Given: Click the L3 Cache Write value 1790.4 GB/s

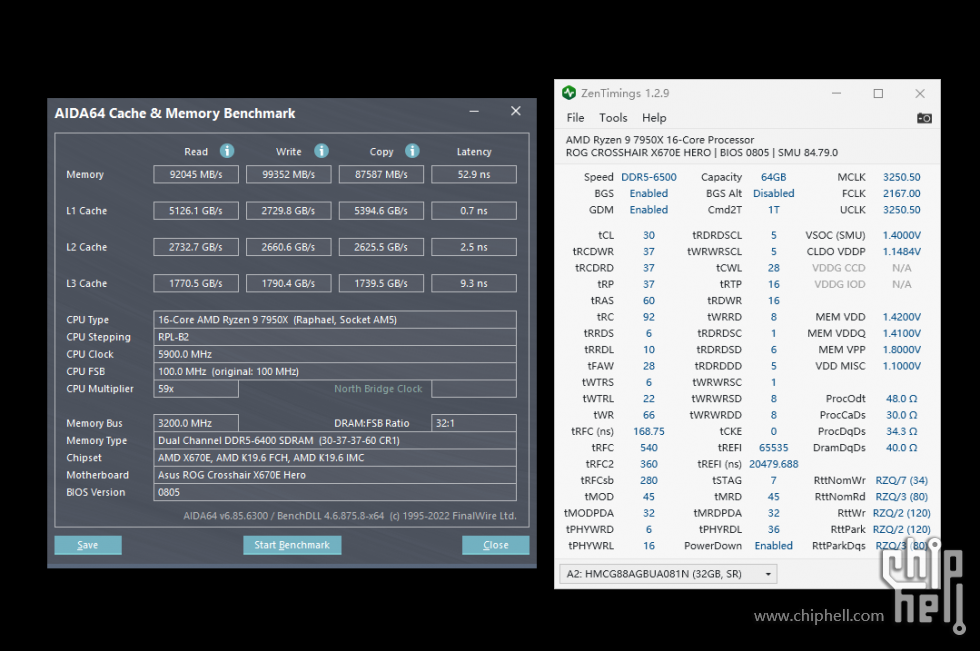Looking at the screenshot, I should [x=288, y=283].
